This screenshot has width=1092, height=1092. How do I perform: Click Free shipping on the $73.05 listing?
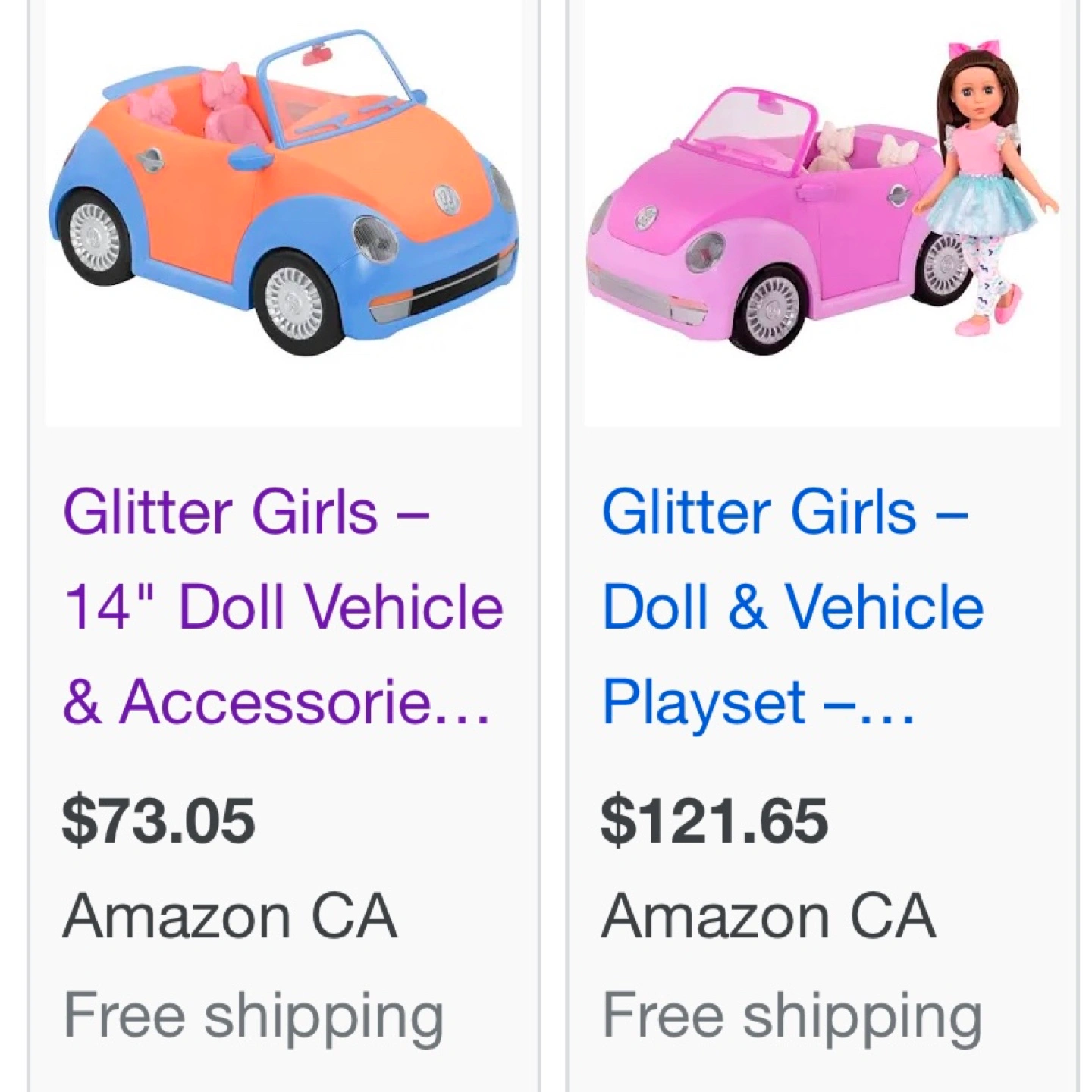253,1014
